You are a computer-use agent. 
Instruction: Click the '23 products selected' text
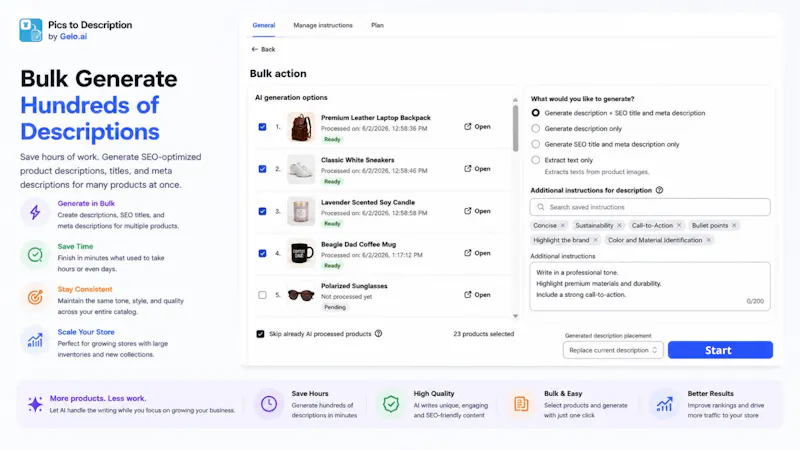(484, 334)
